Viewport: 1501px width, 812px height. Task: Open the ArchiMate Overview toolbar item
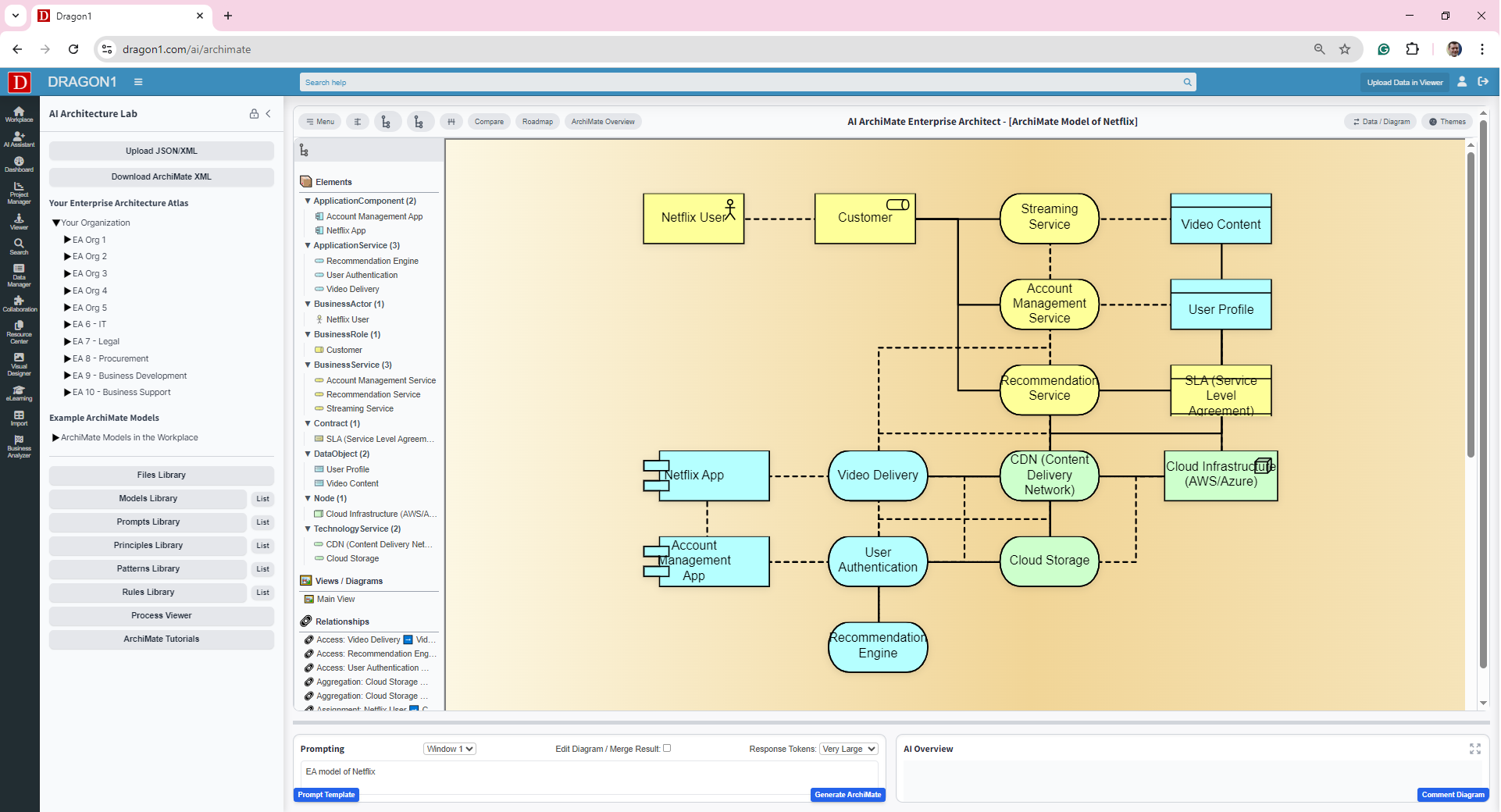pos(603,122)
